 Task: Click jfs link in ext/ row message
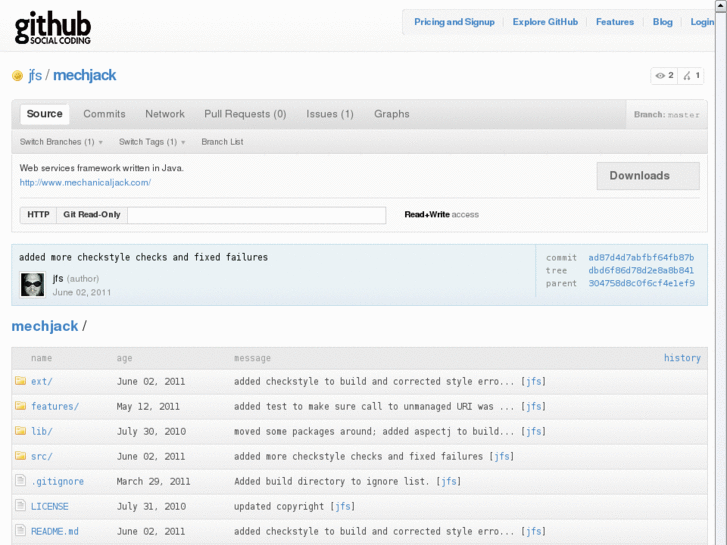(534, 381)
